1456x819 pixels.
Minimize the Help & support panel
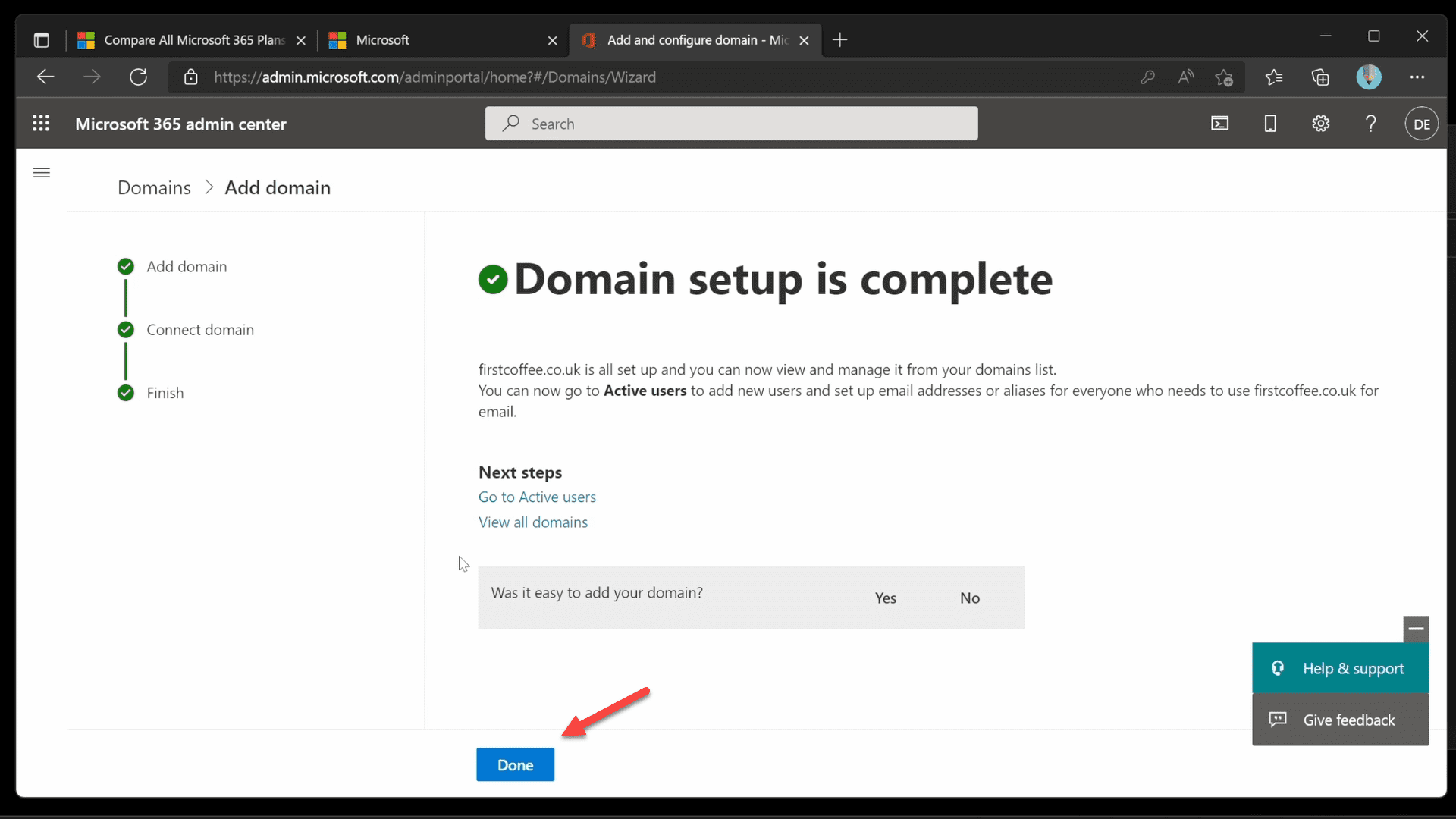[1417, 629]
